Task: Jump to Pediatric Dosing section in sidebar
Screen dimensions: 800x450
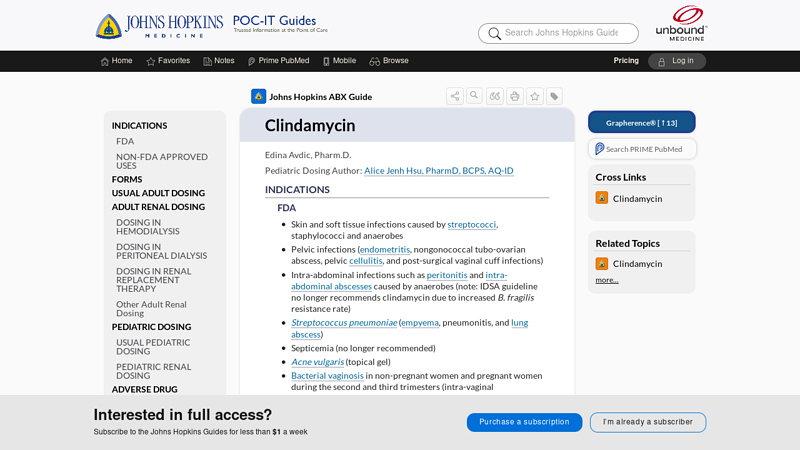Action: [151, 327]
